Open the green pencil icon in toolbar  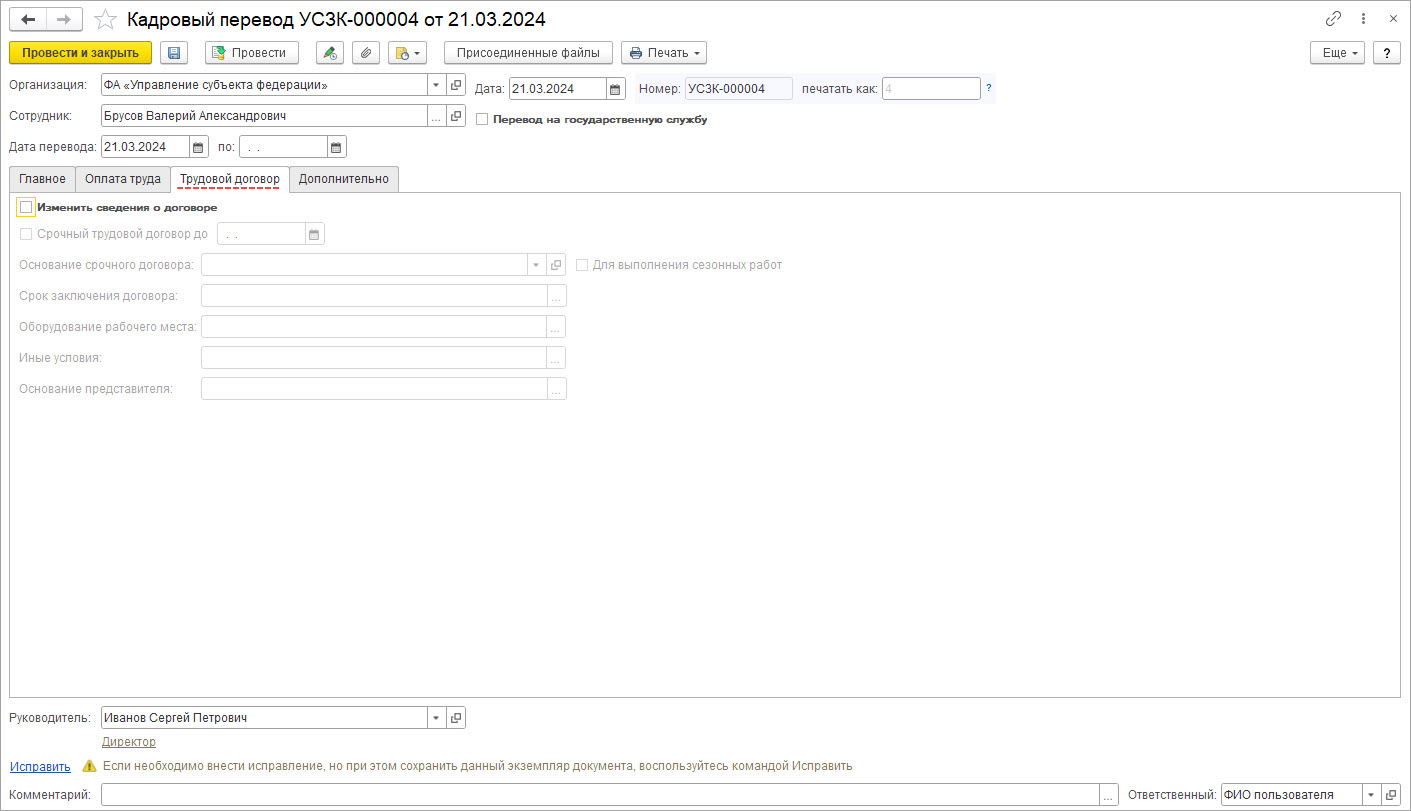point(330,53)
